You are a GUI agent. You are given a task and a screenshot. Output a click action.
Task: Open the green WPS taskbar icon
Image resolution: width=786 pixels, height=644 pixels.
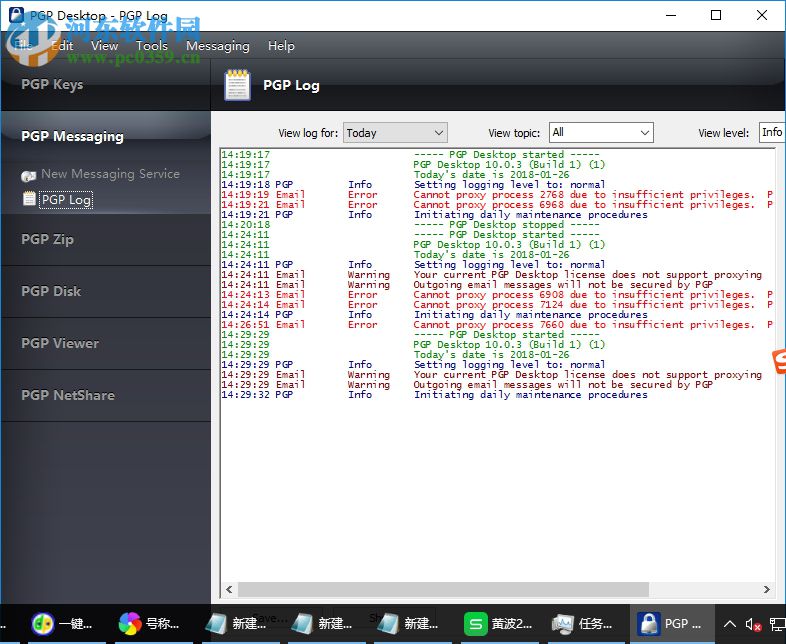pyautogui.click(x=475, y=624)
